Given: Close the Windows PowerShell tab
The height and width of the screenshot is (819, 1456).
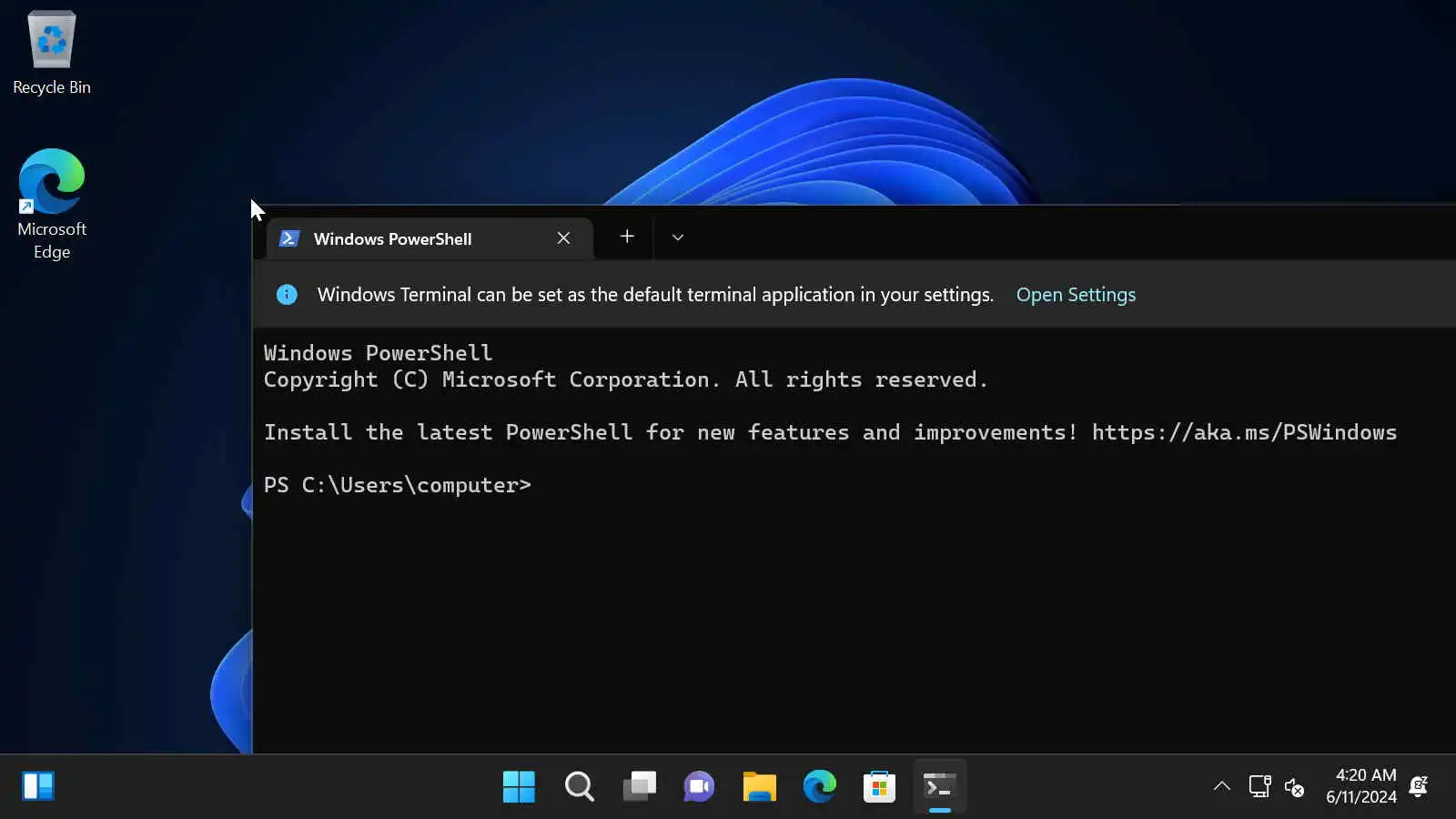Looking at the screenshot, I should 563,238.
